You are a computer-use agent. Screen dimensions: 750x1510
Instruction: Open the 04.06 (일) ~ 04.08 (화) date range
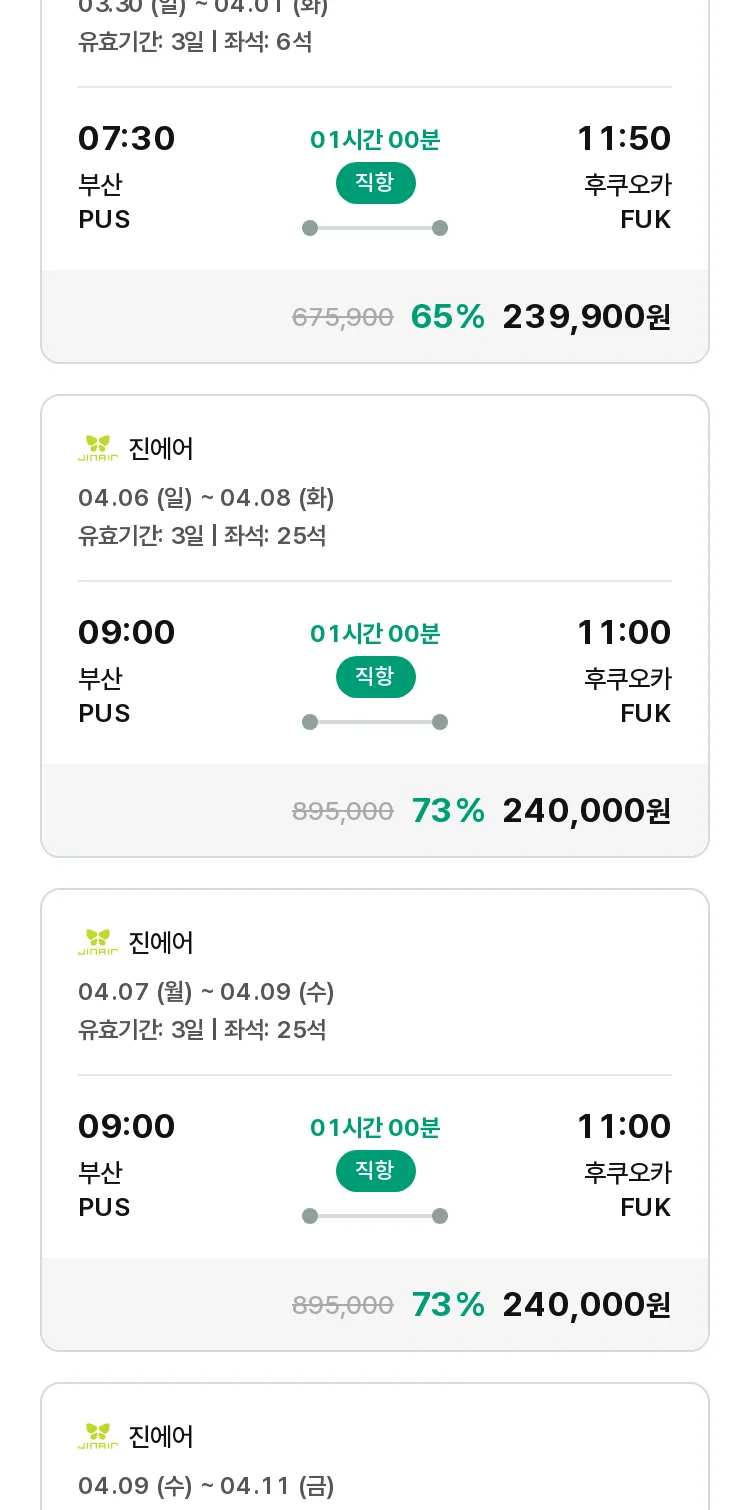pyautogui.click(x=206, y=498)
